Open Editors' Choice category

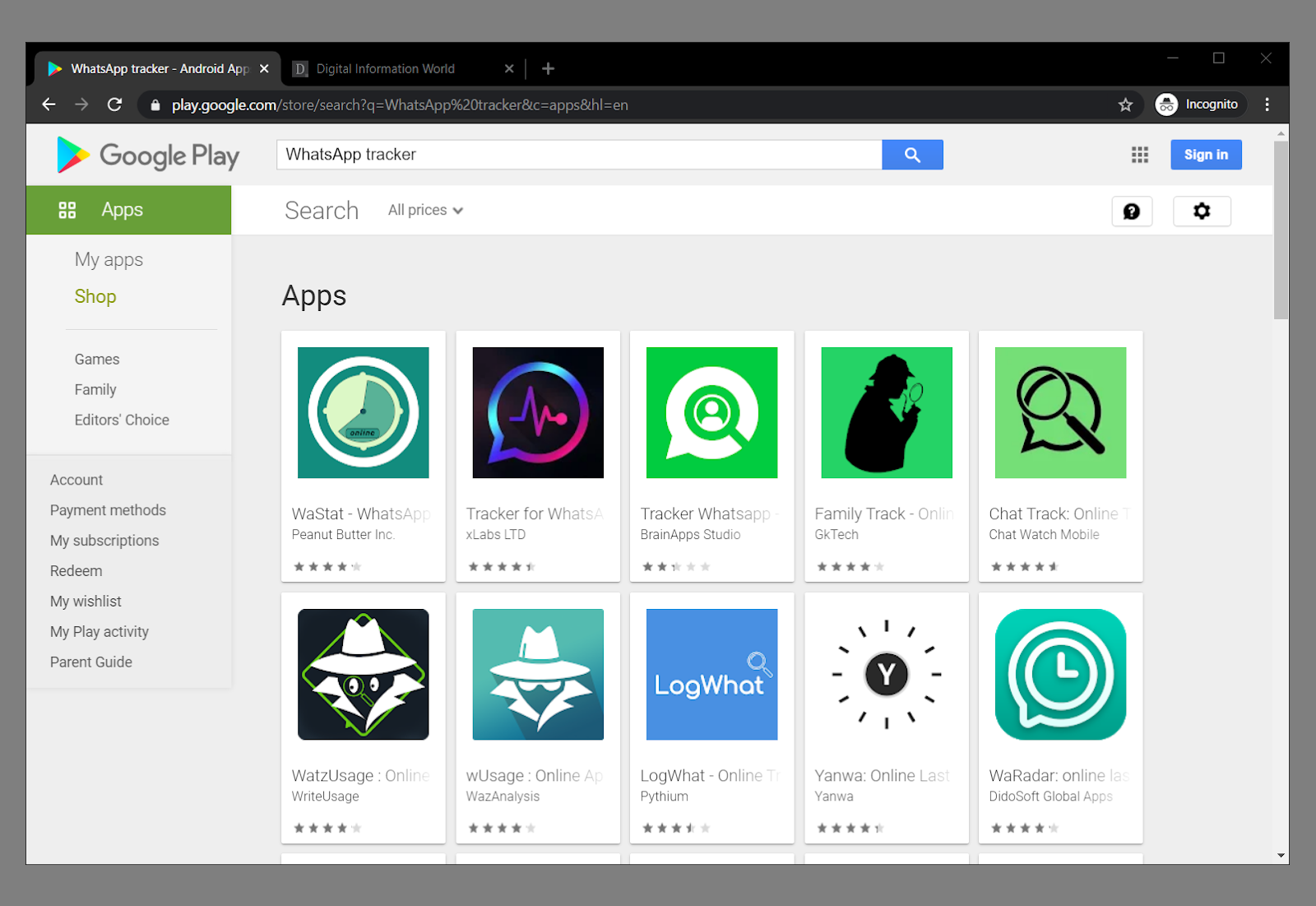tap(122, 420)
